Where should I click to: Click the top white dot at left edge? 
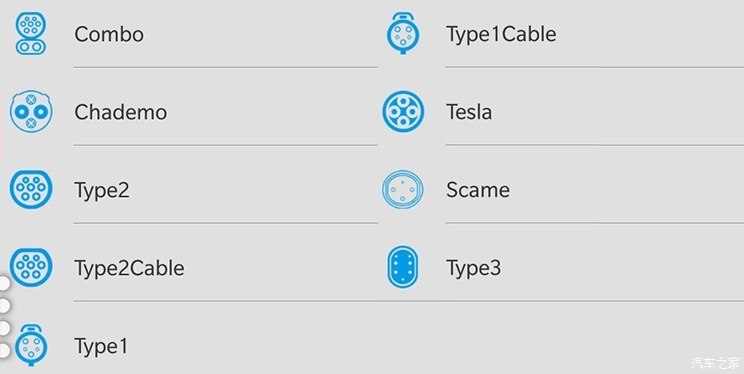[4, 284]
